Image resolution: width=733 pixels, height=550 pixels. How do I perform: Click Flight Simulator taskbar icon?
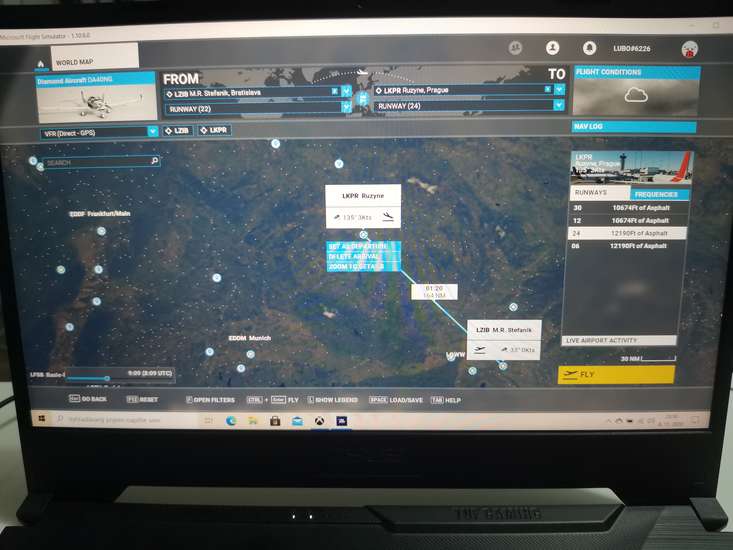point(342,421)
